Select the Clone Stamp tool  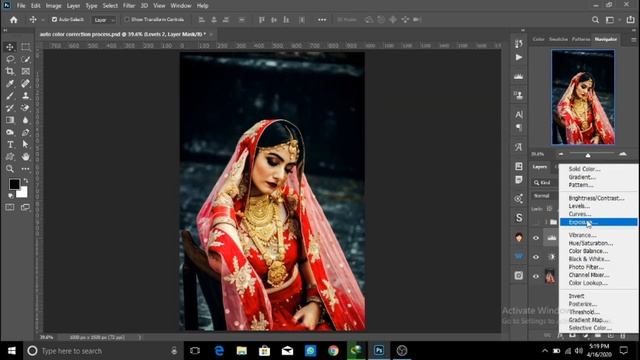[25, 96]
